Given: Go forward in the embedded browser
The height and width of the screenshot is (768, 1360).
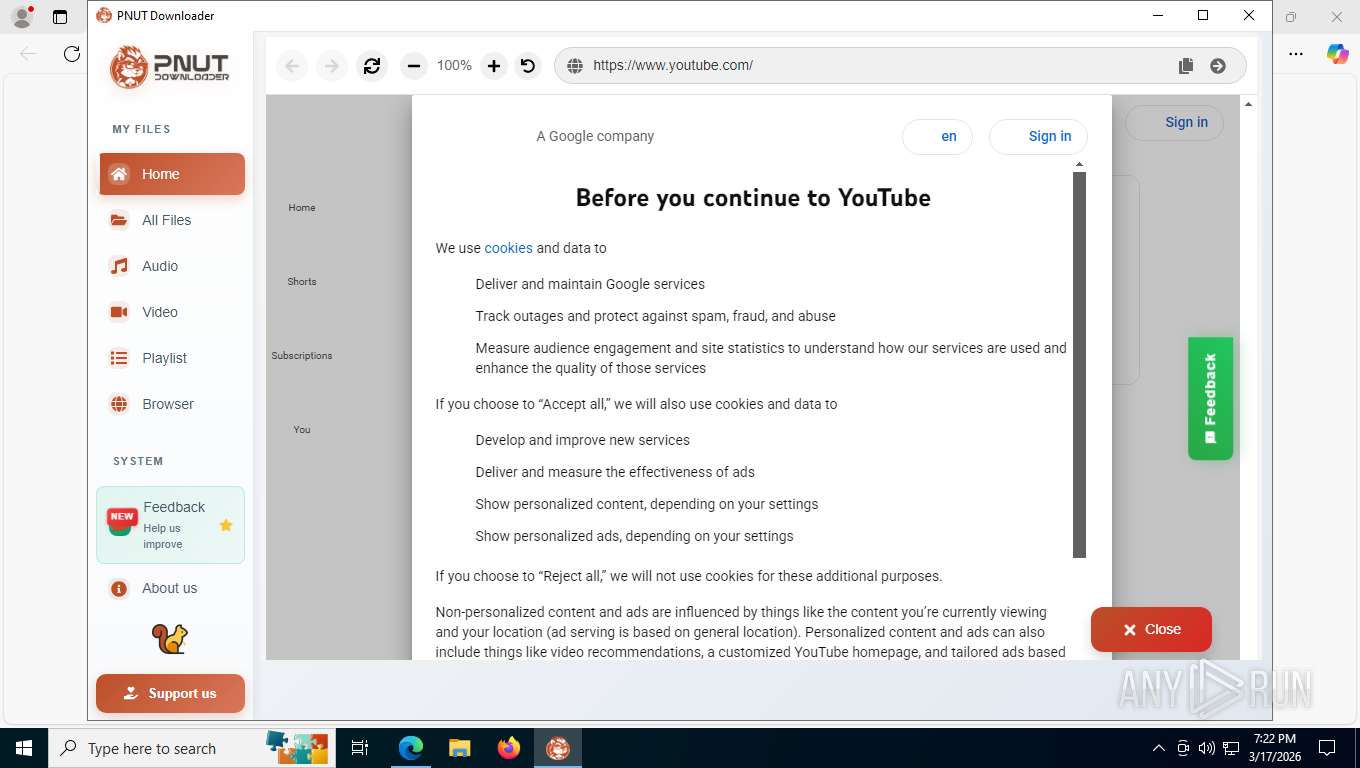Looking at the screenshot, I should point(331,66).
